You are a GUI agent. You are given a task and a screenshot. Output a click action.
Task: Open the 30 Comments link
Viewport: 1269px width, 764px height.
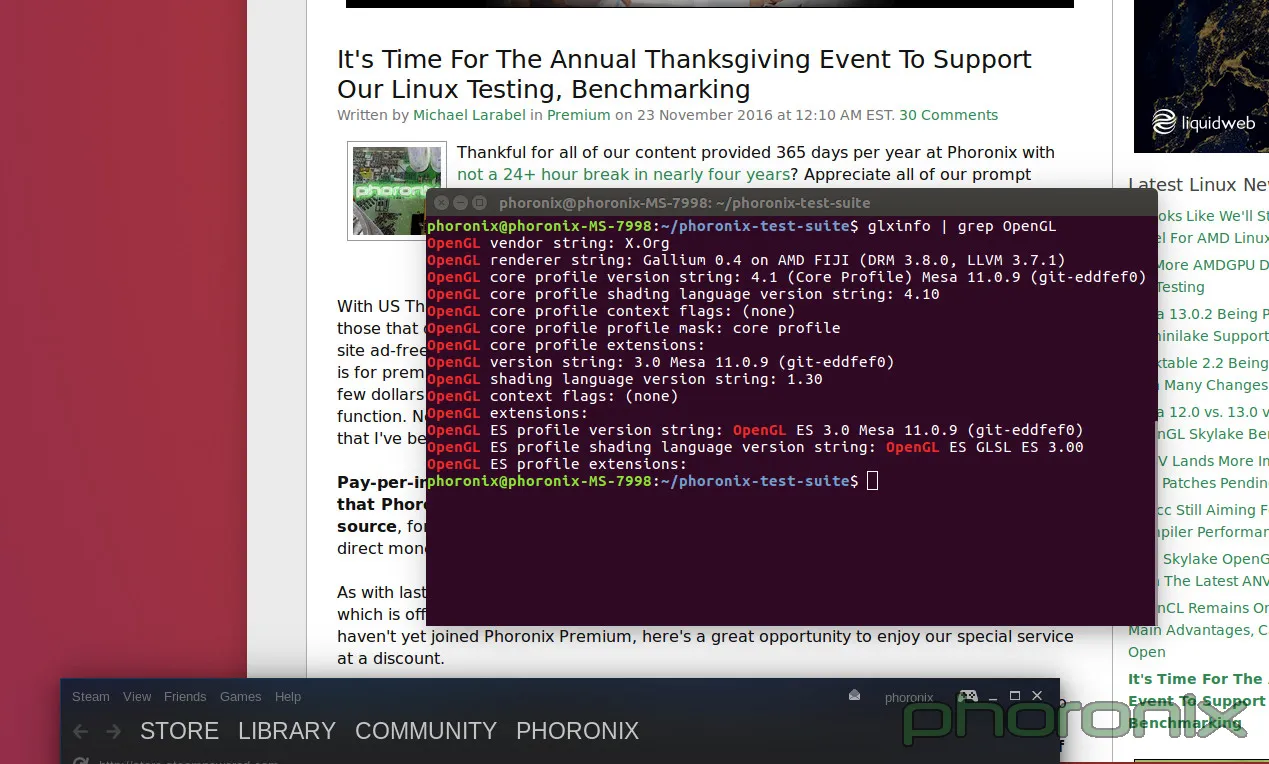948,115
